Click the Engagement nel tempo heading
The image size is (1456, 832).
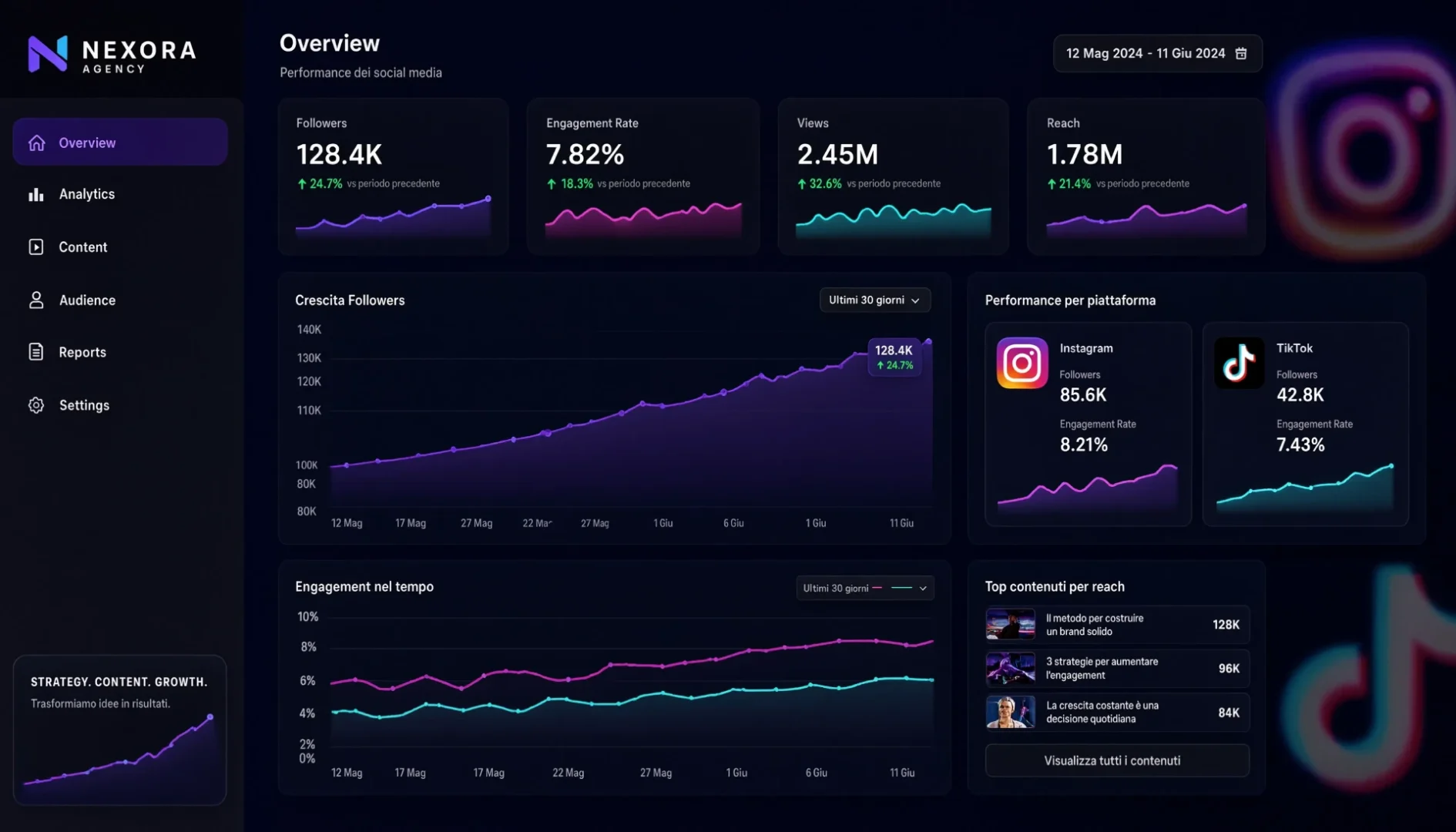coord(364,587)
